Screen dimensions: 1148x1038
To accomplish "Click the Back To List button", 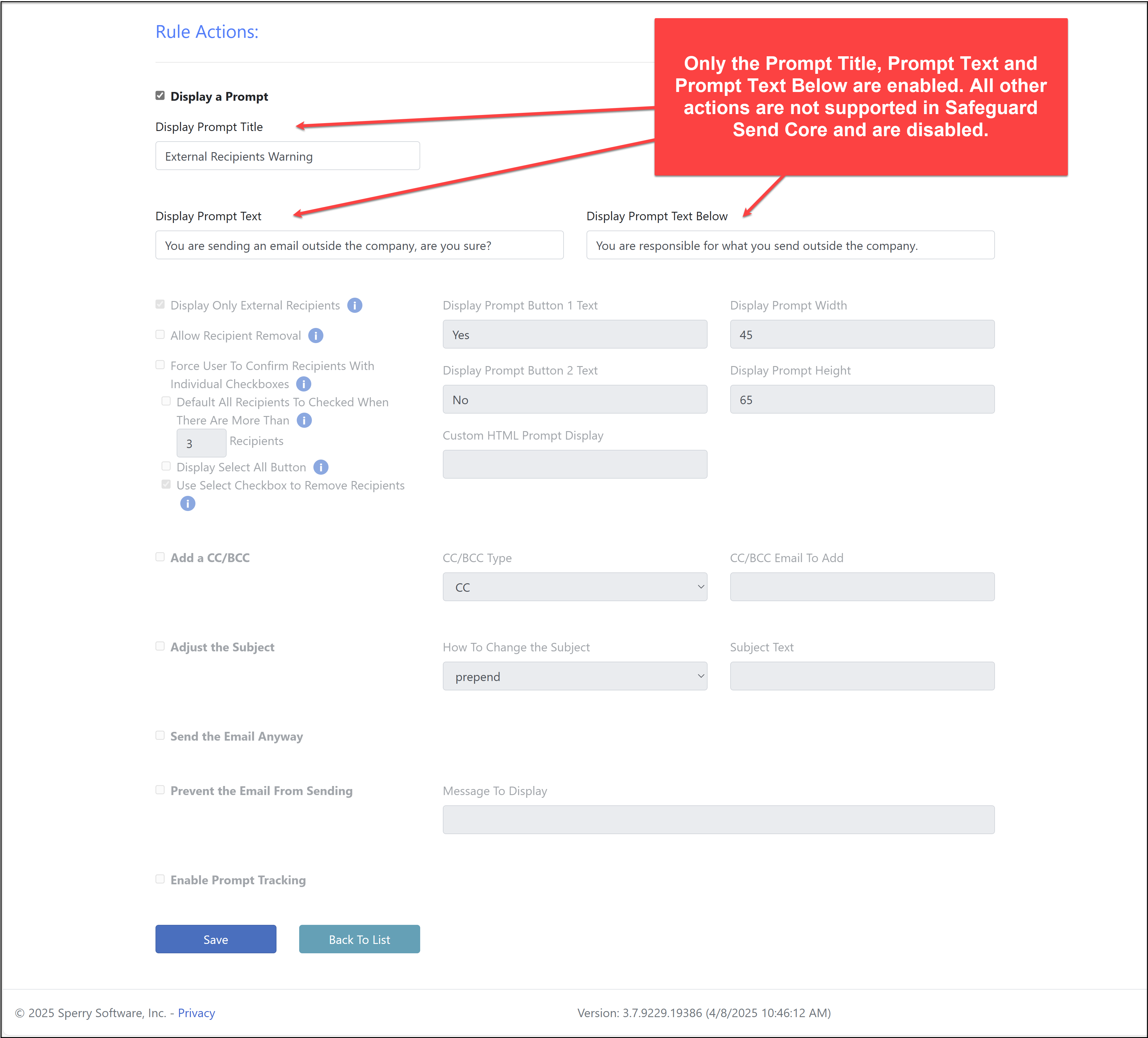I will click(x=359, y=939).
